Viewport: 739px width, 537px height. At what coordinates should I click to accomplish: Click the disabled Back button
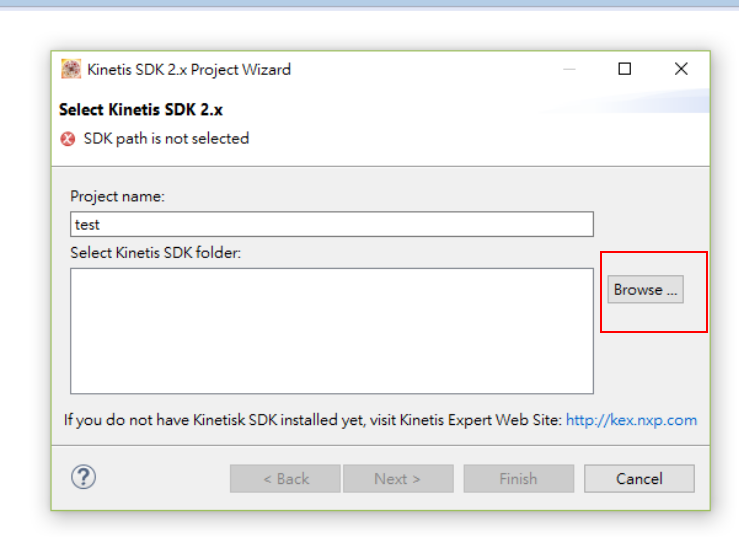coord(285,479)
